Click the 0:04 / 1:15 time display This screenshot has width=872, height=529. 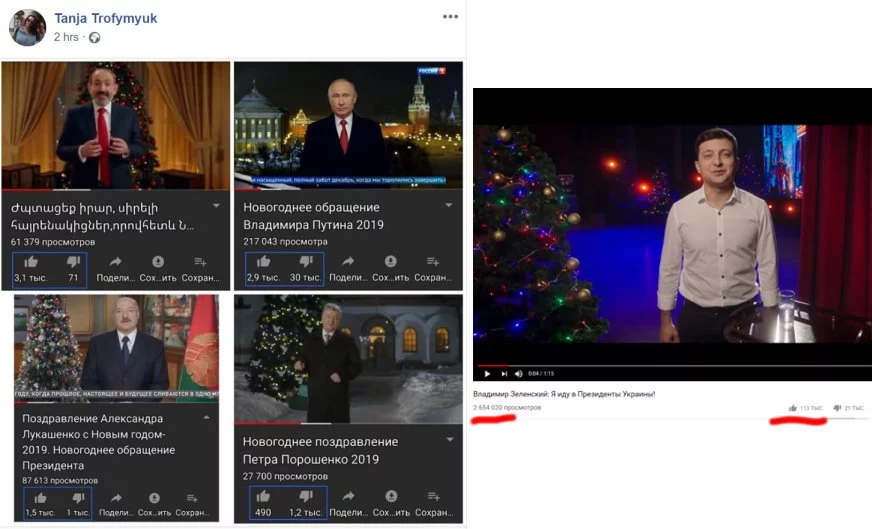point(541,374)
